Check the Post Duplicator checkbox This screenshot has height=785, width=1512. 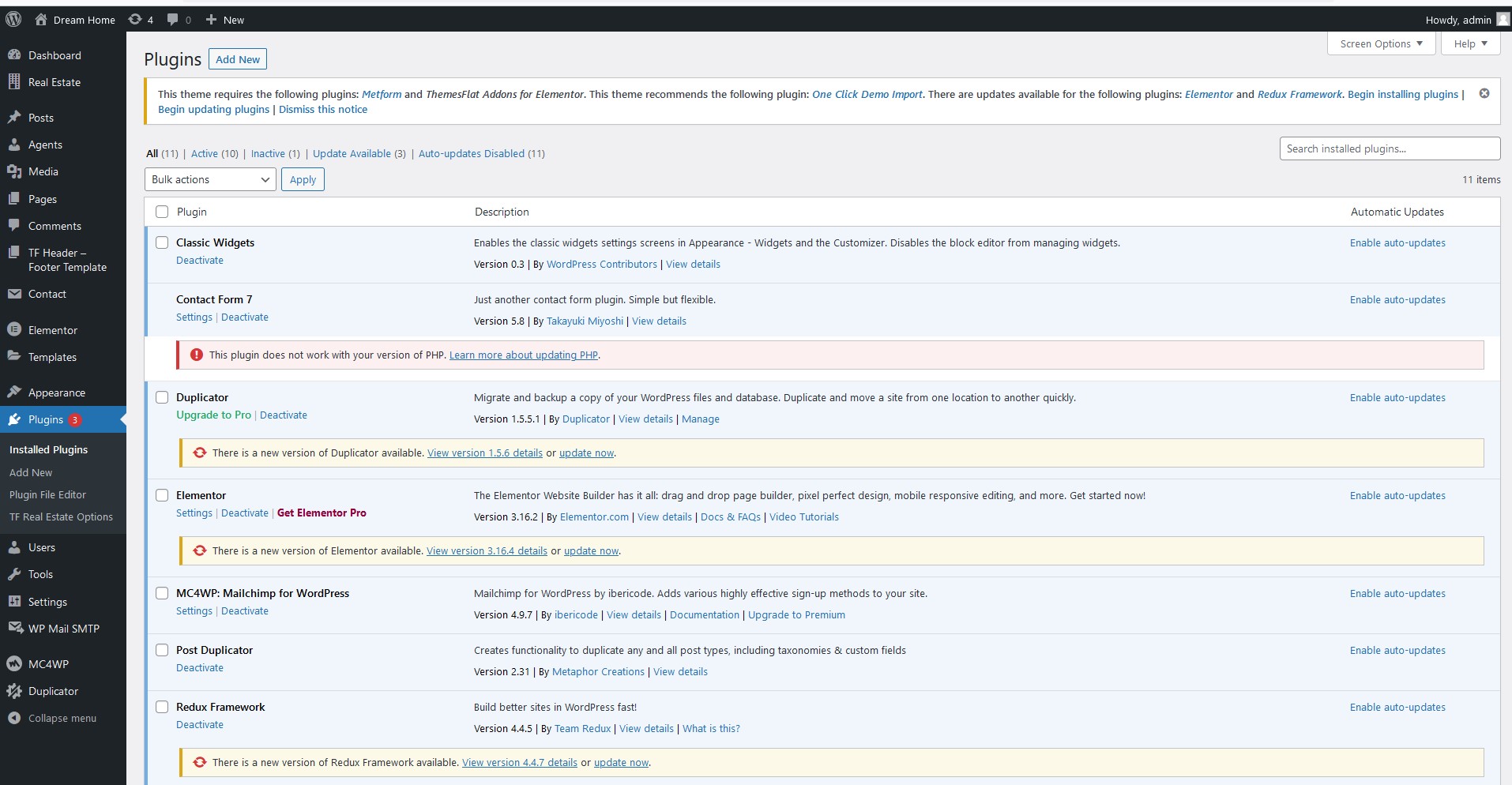coord(162,650)
